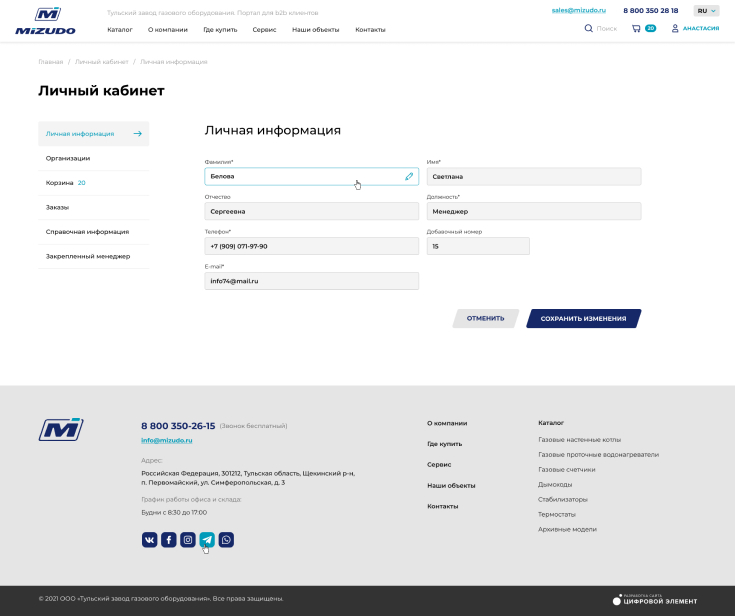The image size is (735, 616).
Task: Expand the RU language dropdown
Action: pos(706,10)
